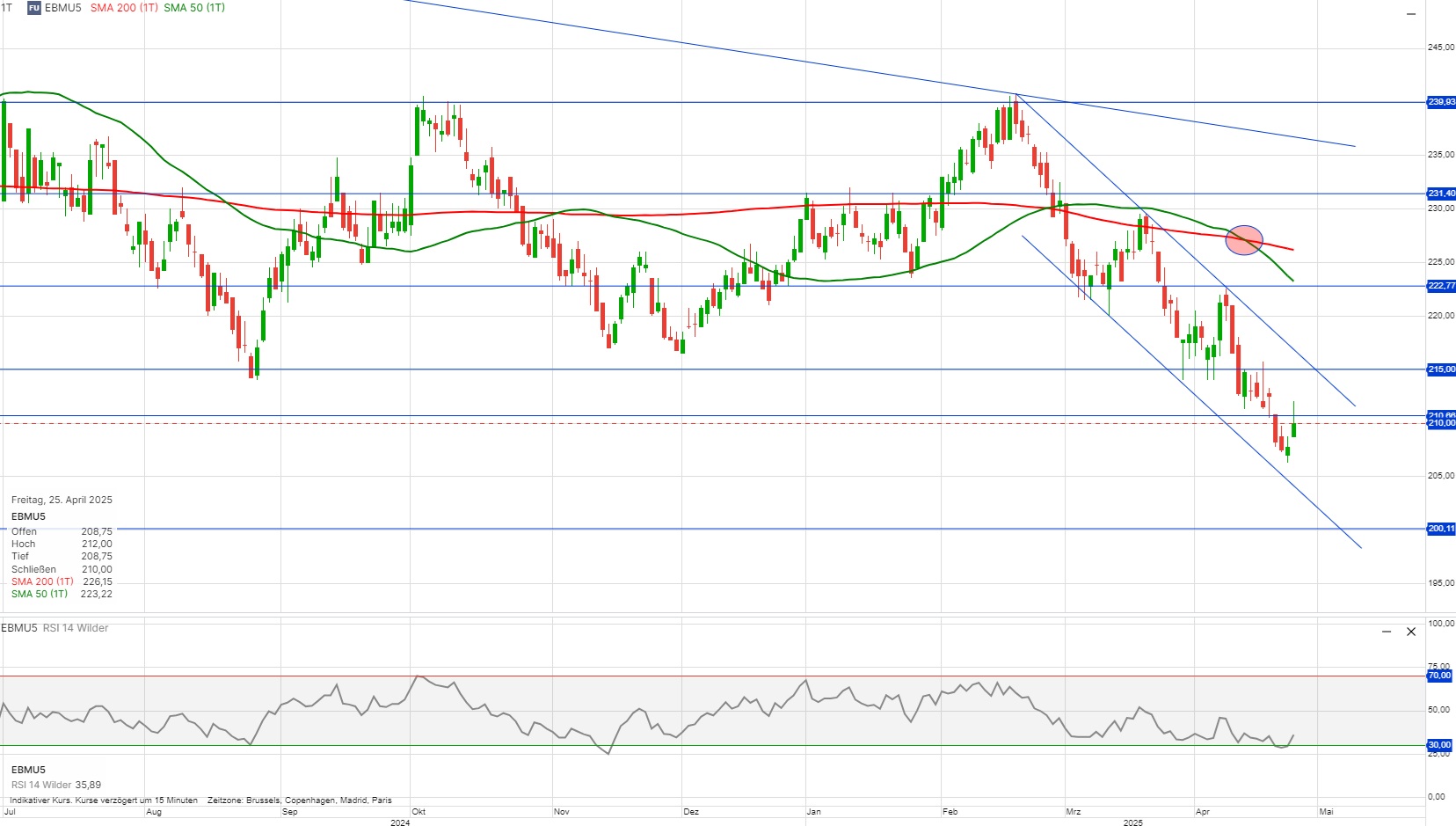Click the blue FU instrument icon
Viewport: 1456px width, 826px height.
point(34,8)
